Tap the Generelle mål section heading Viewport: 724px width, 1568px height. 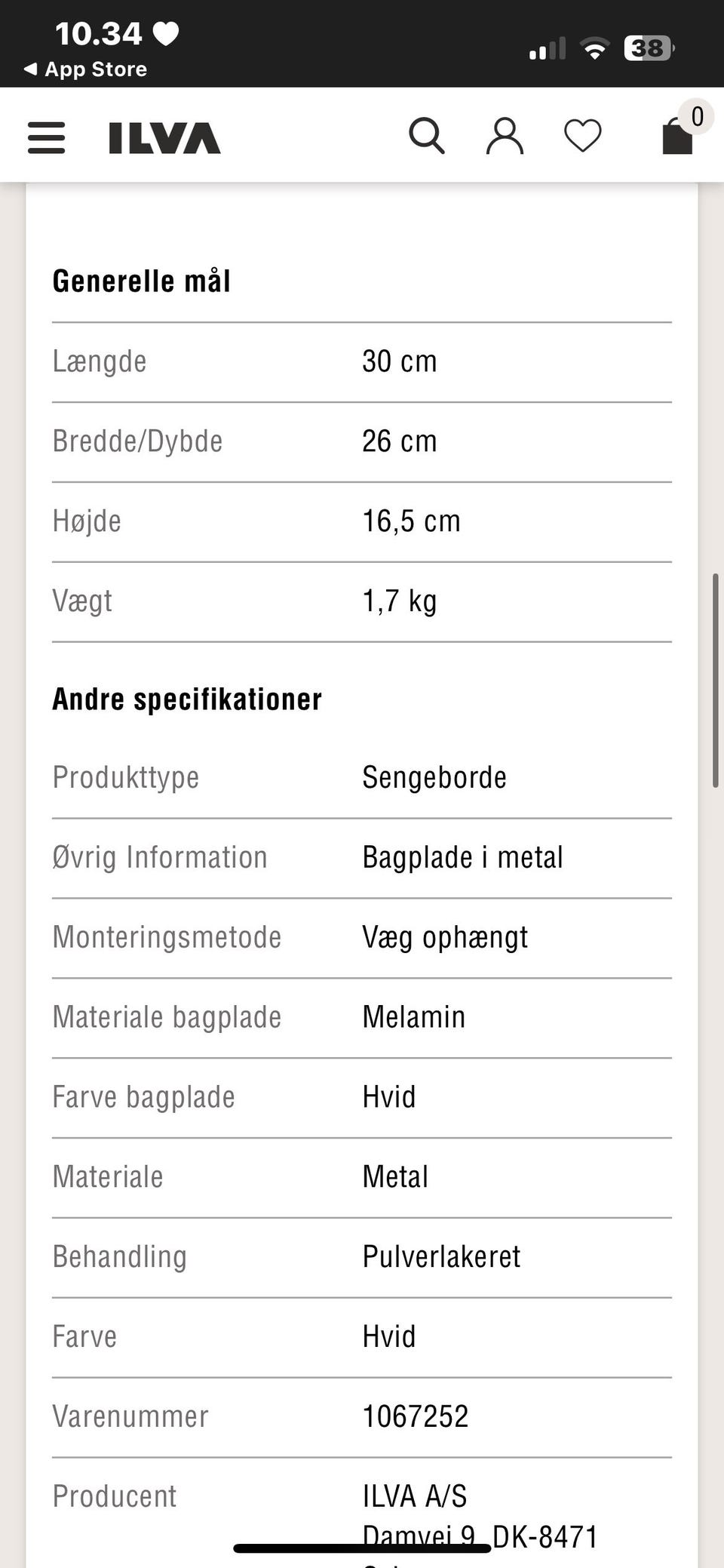(142, 281)
